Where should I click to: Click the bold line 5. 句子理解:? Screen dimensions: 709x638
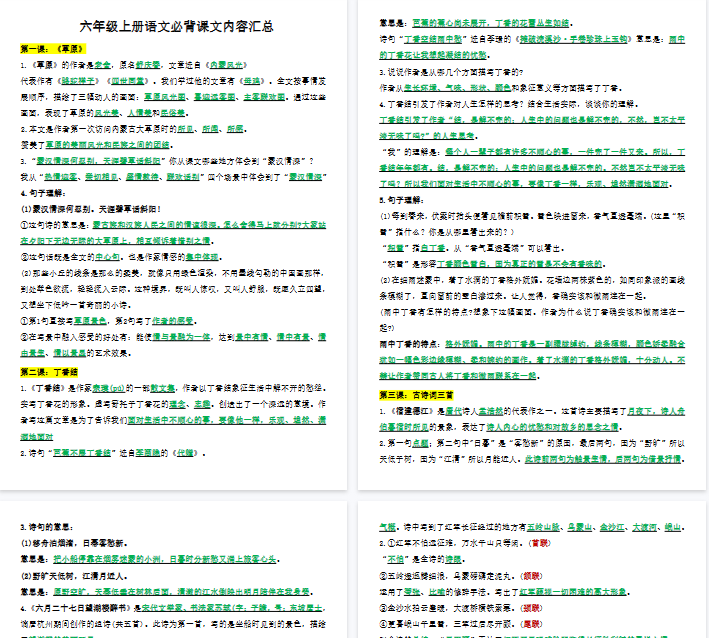[402, 200]
